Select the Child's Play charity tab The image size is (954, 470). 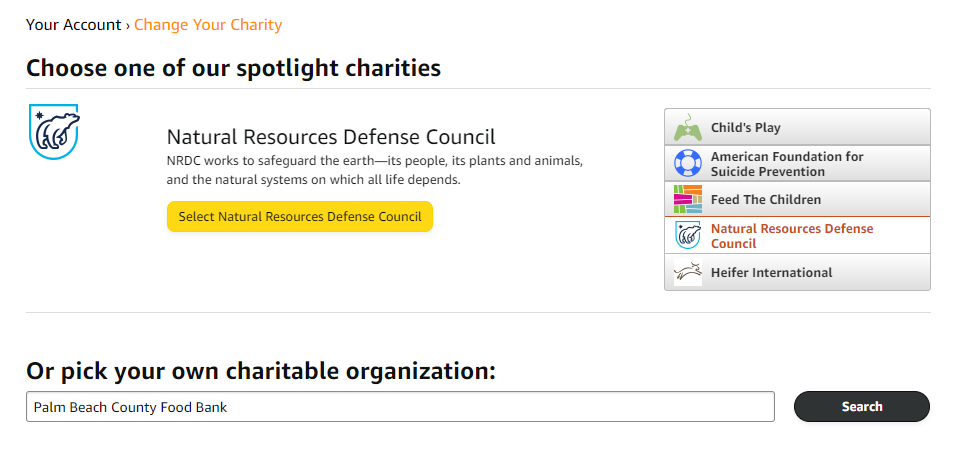coord(797,128)
